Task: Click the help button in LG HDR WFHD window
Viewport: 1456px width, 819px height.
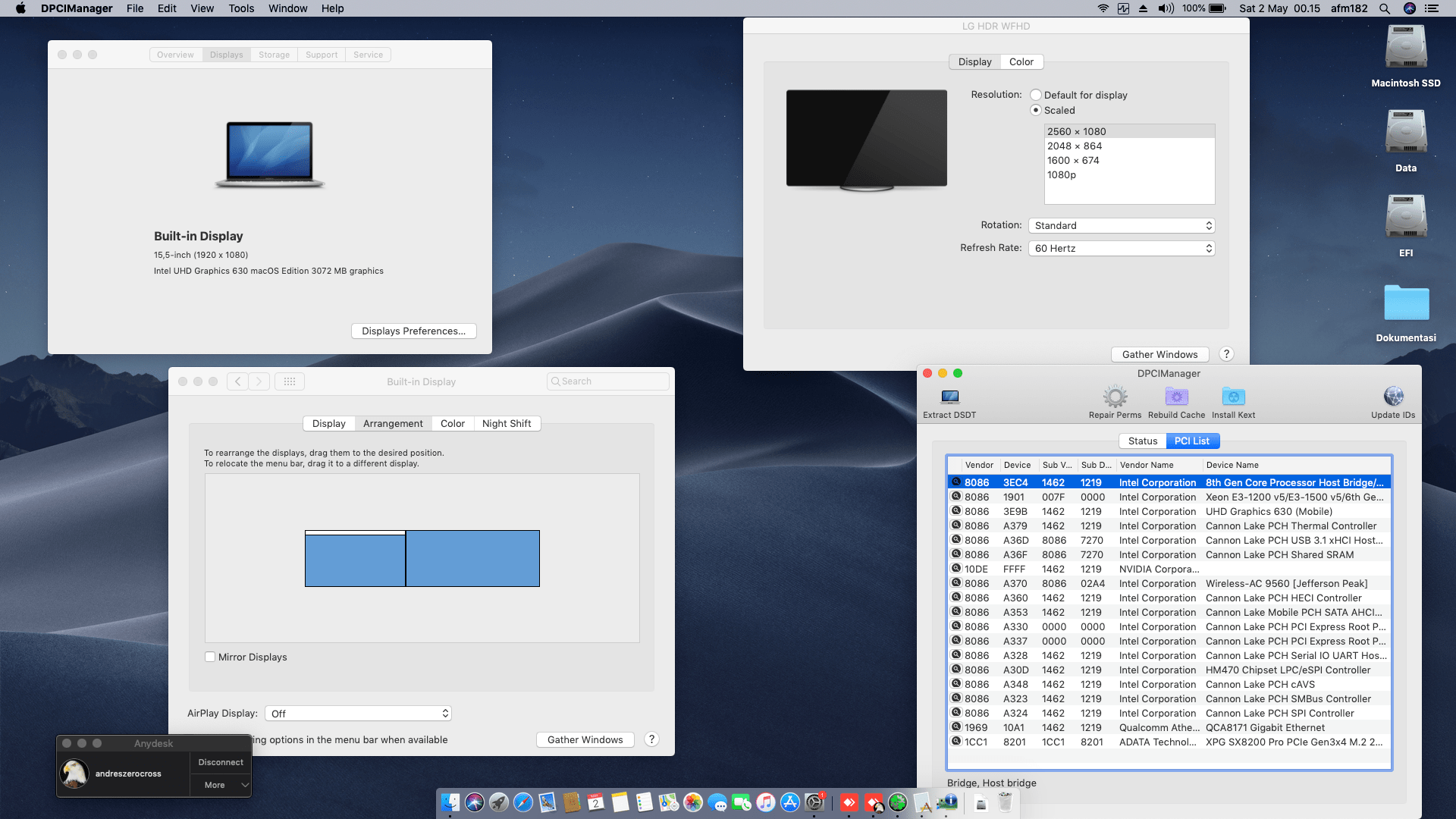Action: click(x=1226, y=354)
